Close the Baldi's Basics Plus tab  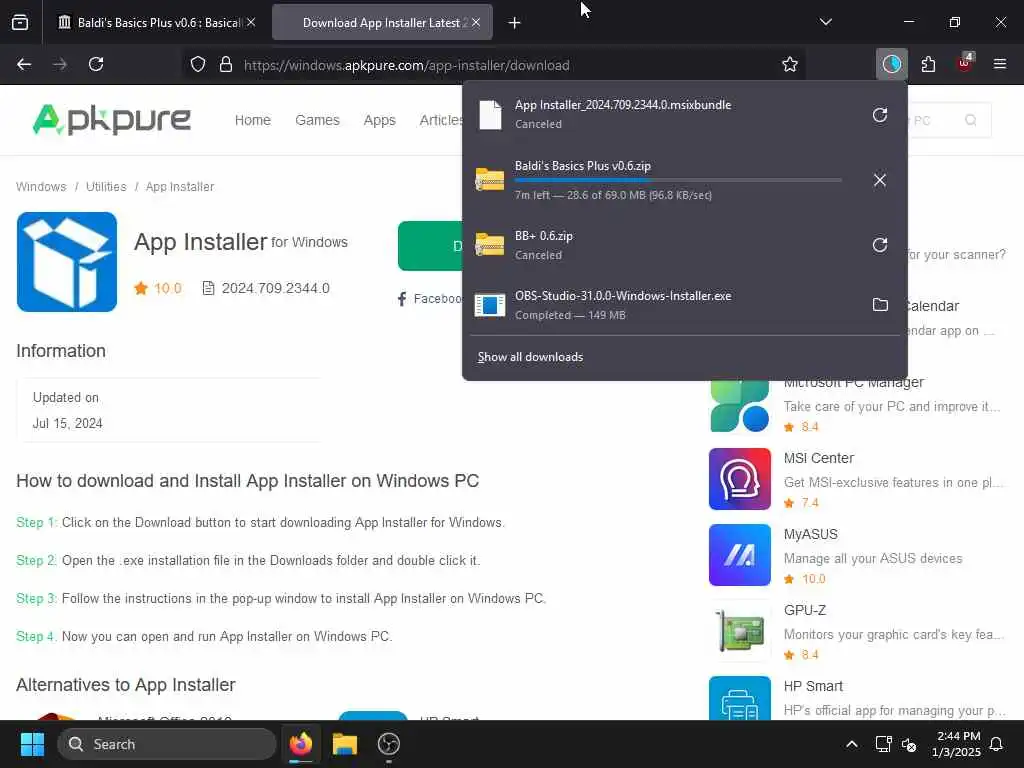pyautogui.click(x=251, y=22)
